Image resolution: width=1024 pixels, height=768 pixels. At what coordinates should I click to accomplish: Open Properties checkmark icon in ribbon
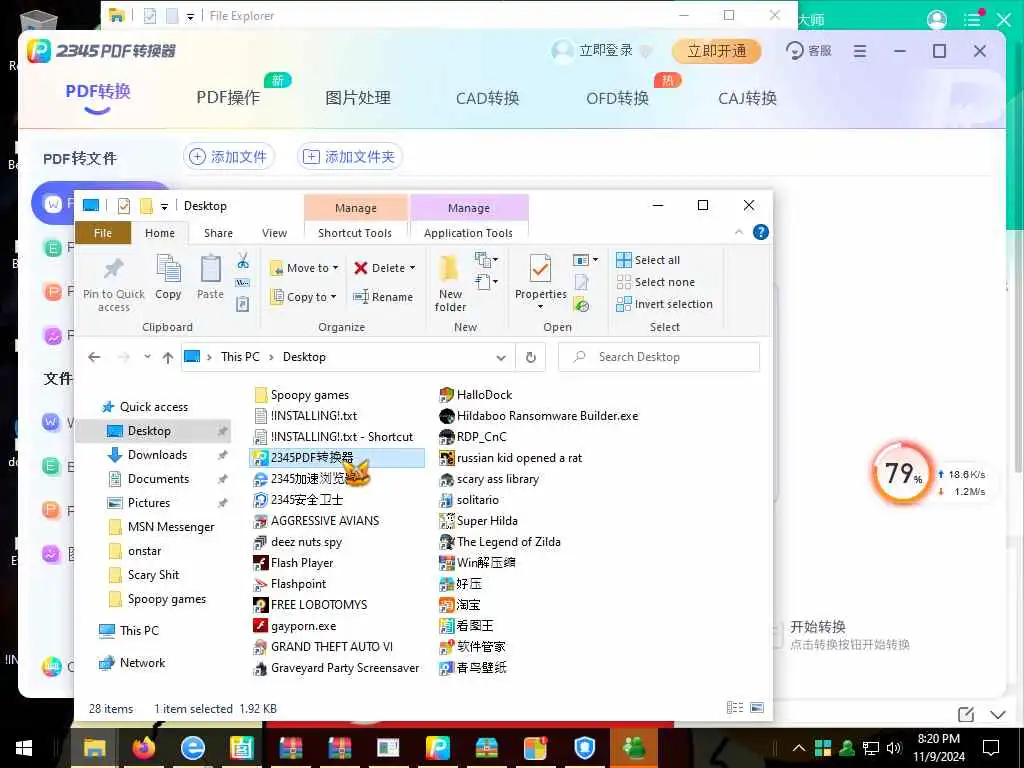540,270
